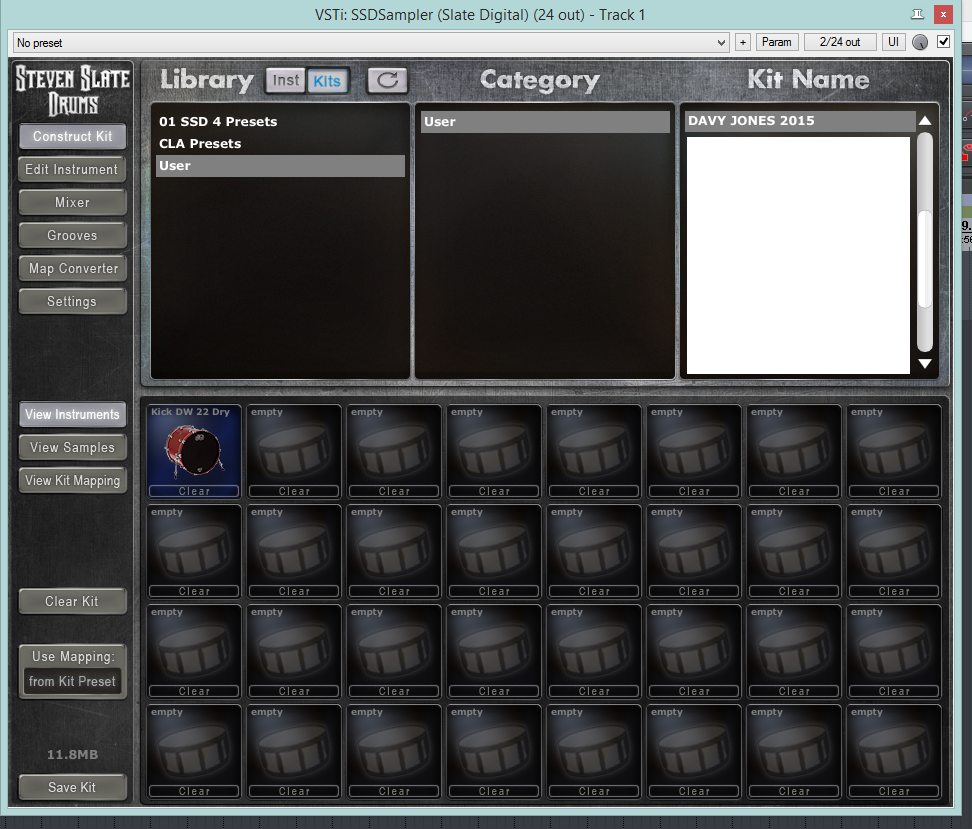Select the last empty pad in bottom row

point(894,751)
